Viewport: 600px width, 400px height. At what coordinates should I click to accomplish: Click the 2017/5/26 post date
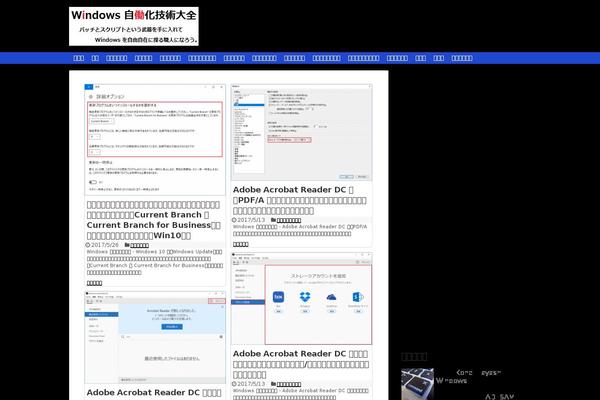[105, 245]
